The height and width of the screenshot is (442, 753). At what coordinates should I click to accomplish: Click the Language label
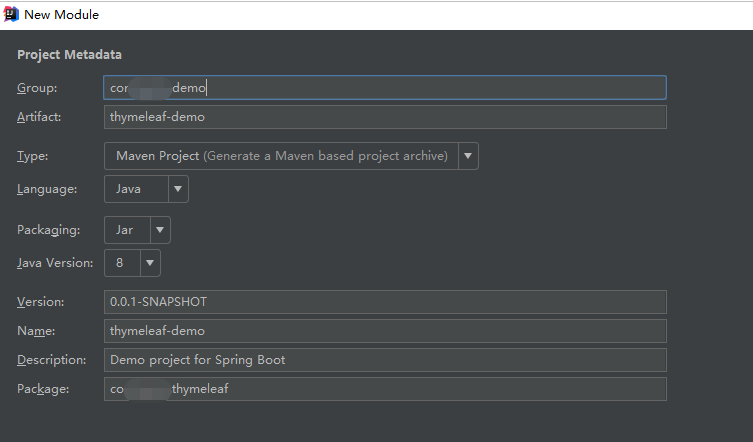46,188
